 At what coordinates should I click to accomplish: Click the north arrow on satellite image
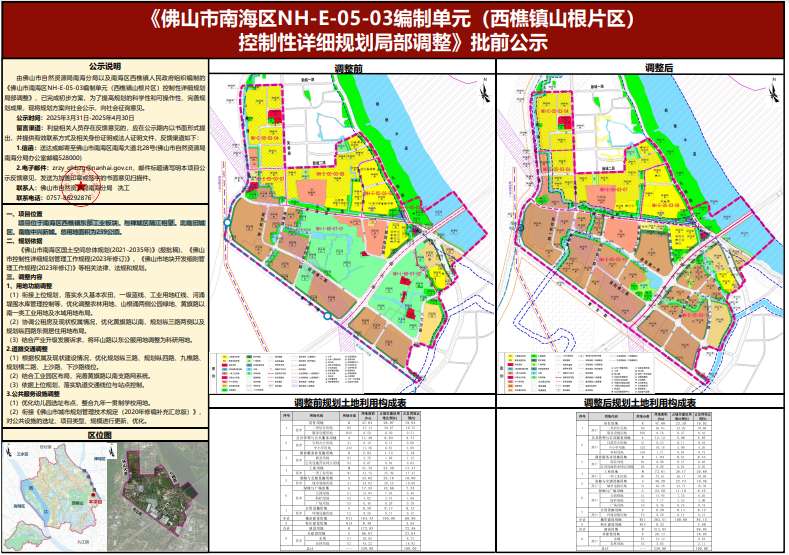pos(113,451)
